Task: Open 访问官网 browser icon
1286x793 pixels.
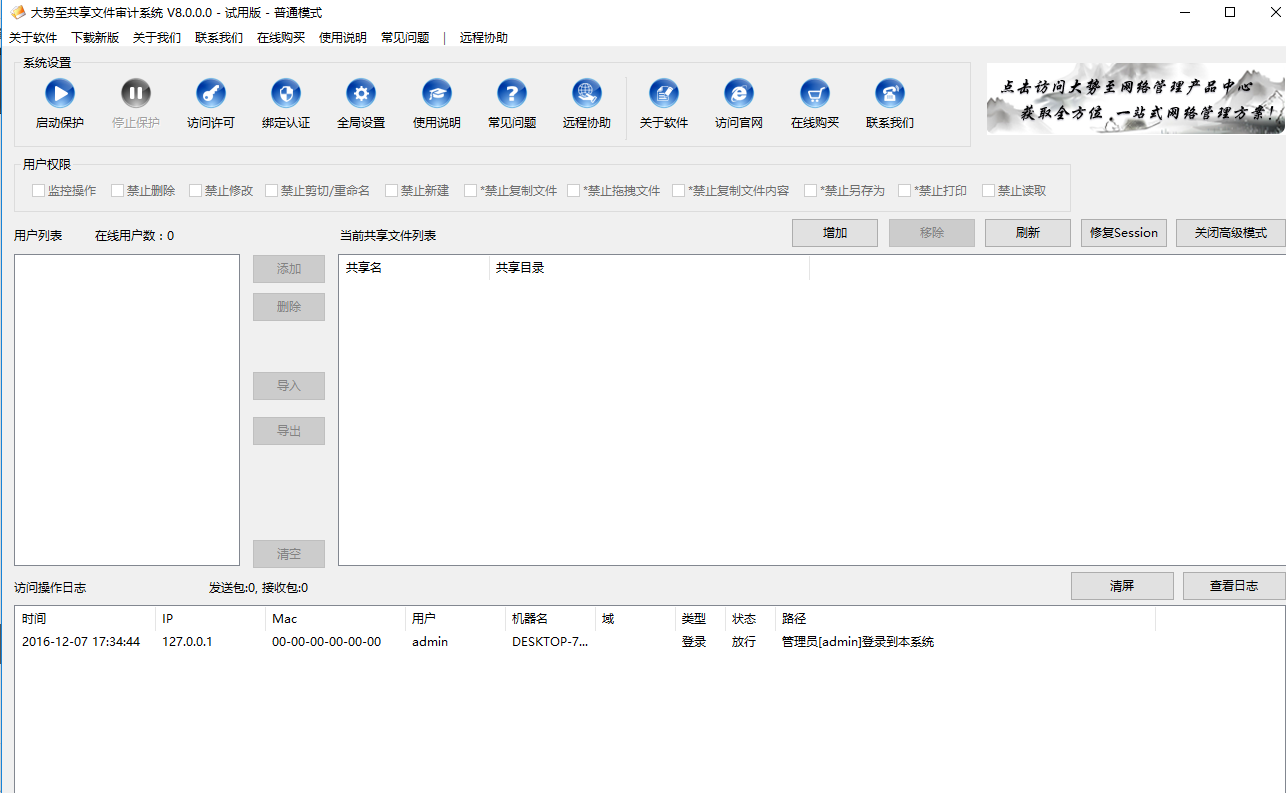Action: (739, 94)
